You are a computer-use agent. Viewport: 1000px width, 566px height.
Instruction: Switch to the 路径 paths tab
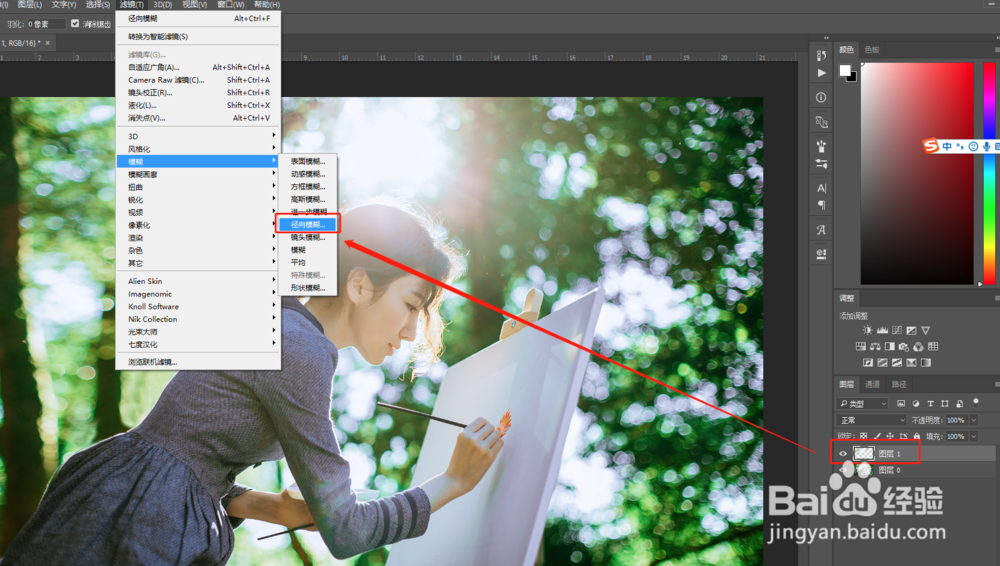[899, 384]
